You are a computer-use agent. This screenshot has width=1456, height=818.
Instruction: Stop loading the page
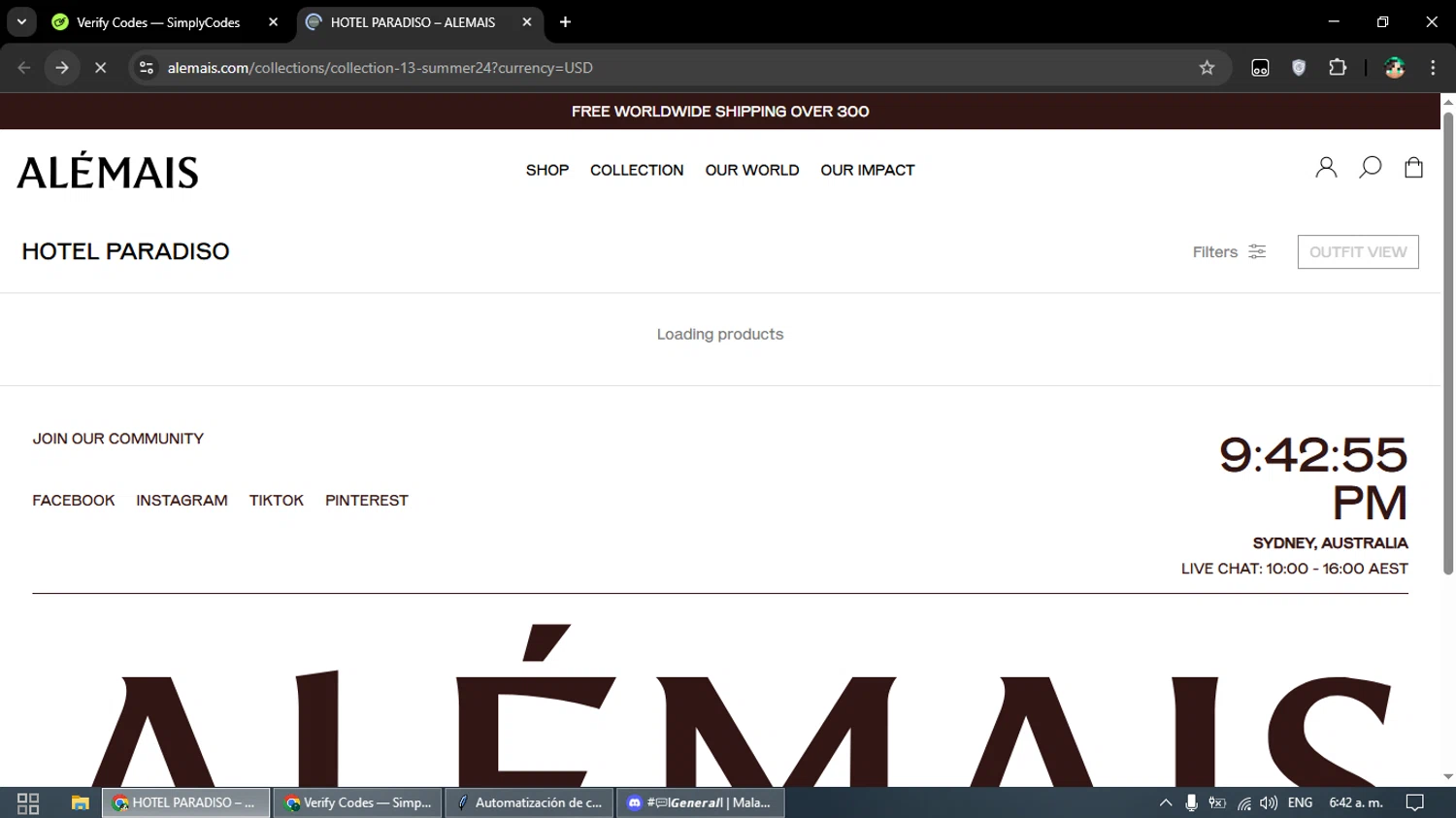pos(100,68)
